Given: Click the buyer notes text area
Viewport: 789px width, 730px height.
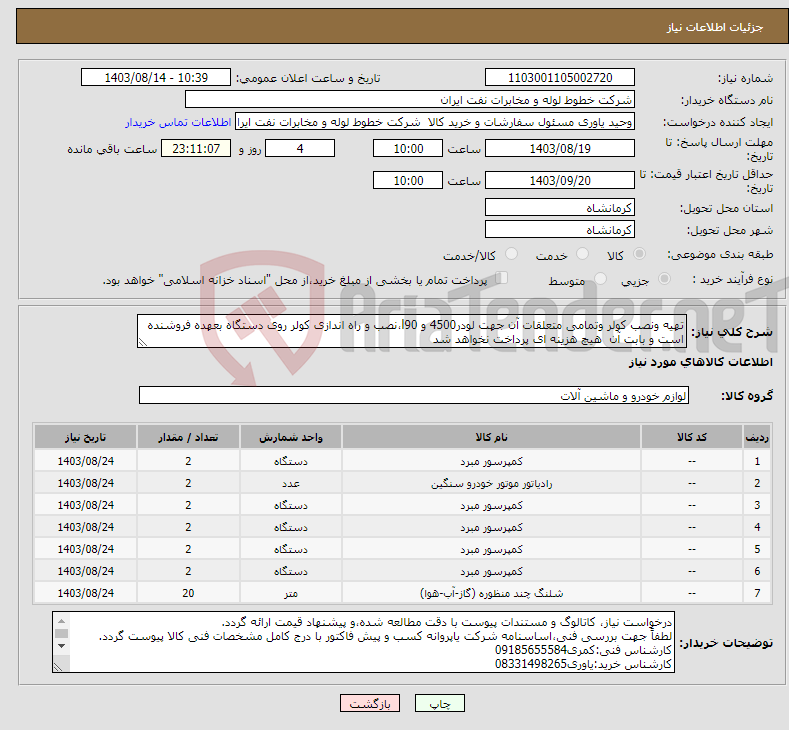Looking at the screenshot, I should (363, 642).
